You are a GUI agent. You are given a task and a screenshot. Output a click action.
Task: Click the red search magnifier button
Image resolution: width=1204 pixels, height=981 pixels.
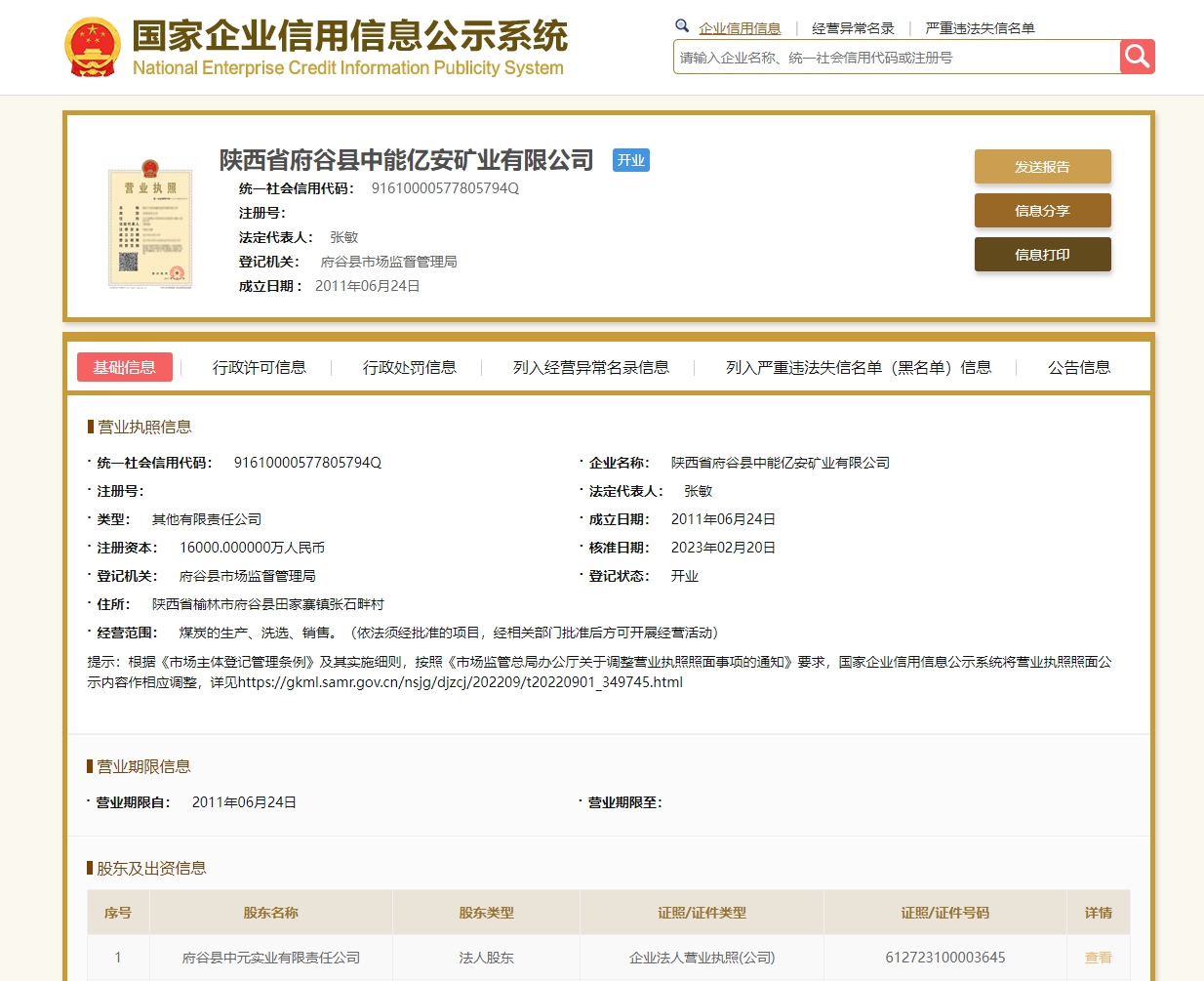1137,57
